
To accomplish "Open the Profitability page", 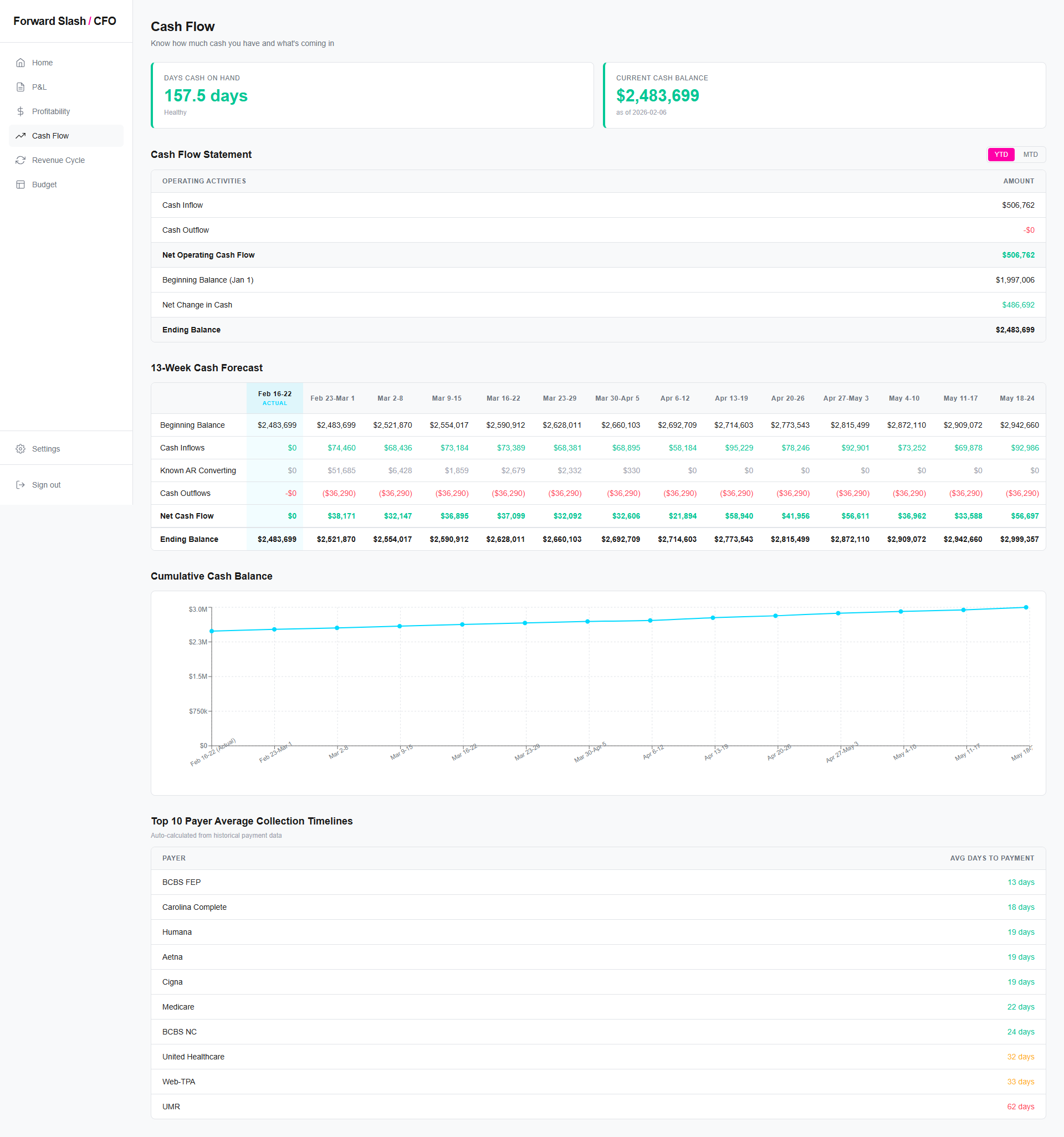I will tap(66, 111).
